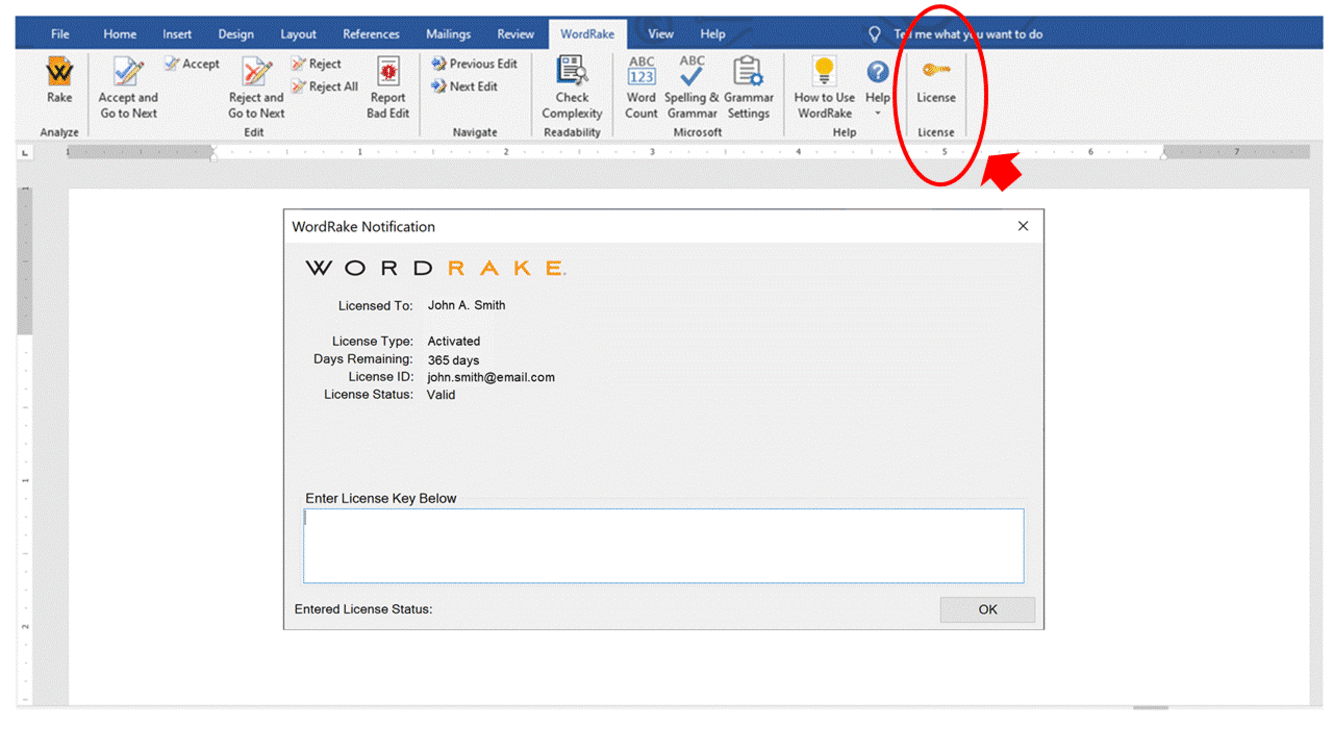Screen dimensions: 1333x750
Task: Open the Help ribbon tab
Action: tap(713, 34)
